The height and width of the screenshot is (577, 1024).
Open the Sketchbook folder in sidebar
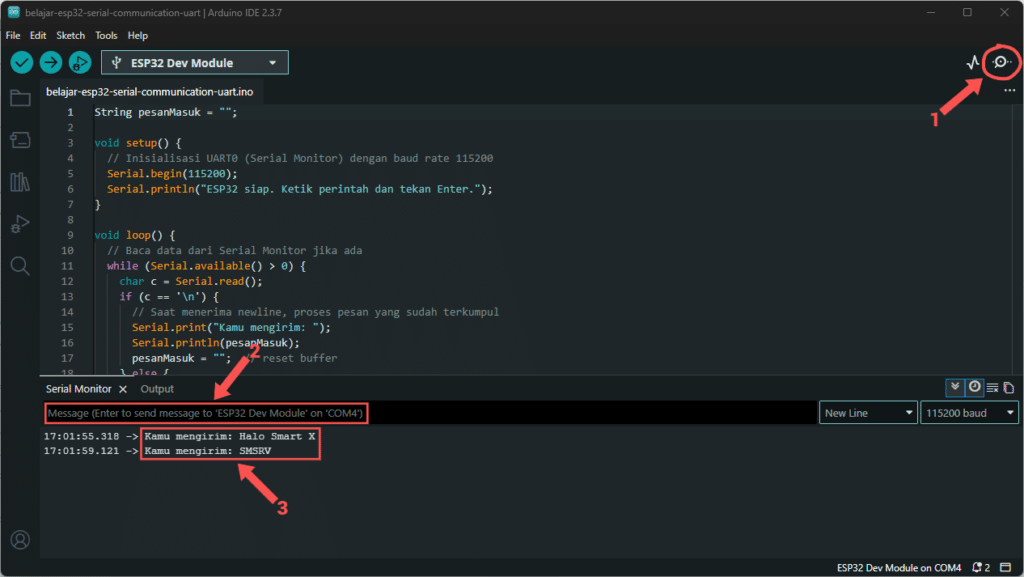(x=20, y=98)
